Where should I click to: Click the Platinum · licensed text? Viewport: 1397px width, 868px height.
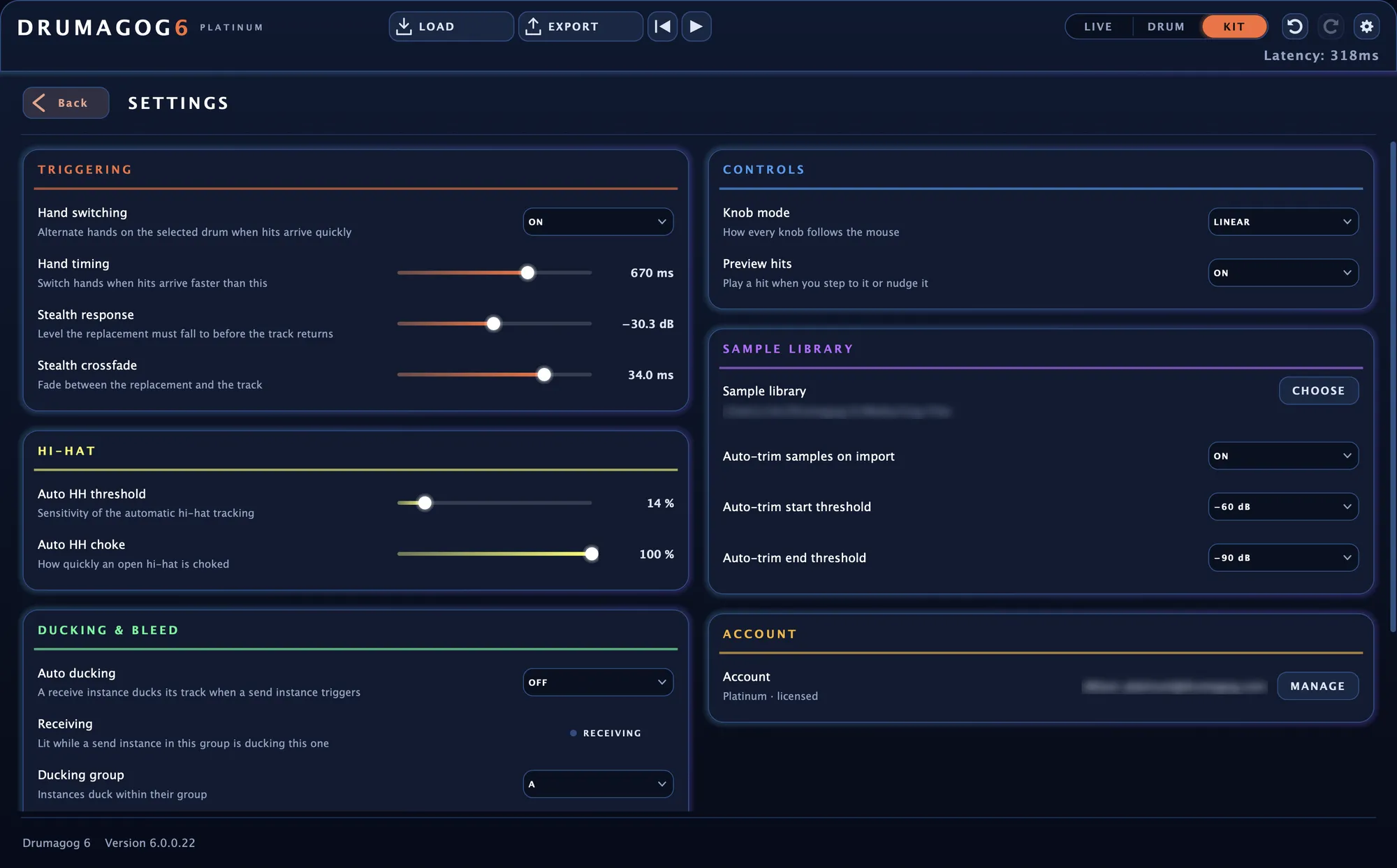pos(770,696)
